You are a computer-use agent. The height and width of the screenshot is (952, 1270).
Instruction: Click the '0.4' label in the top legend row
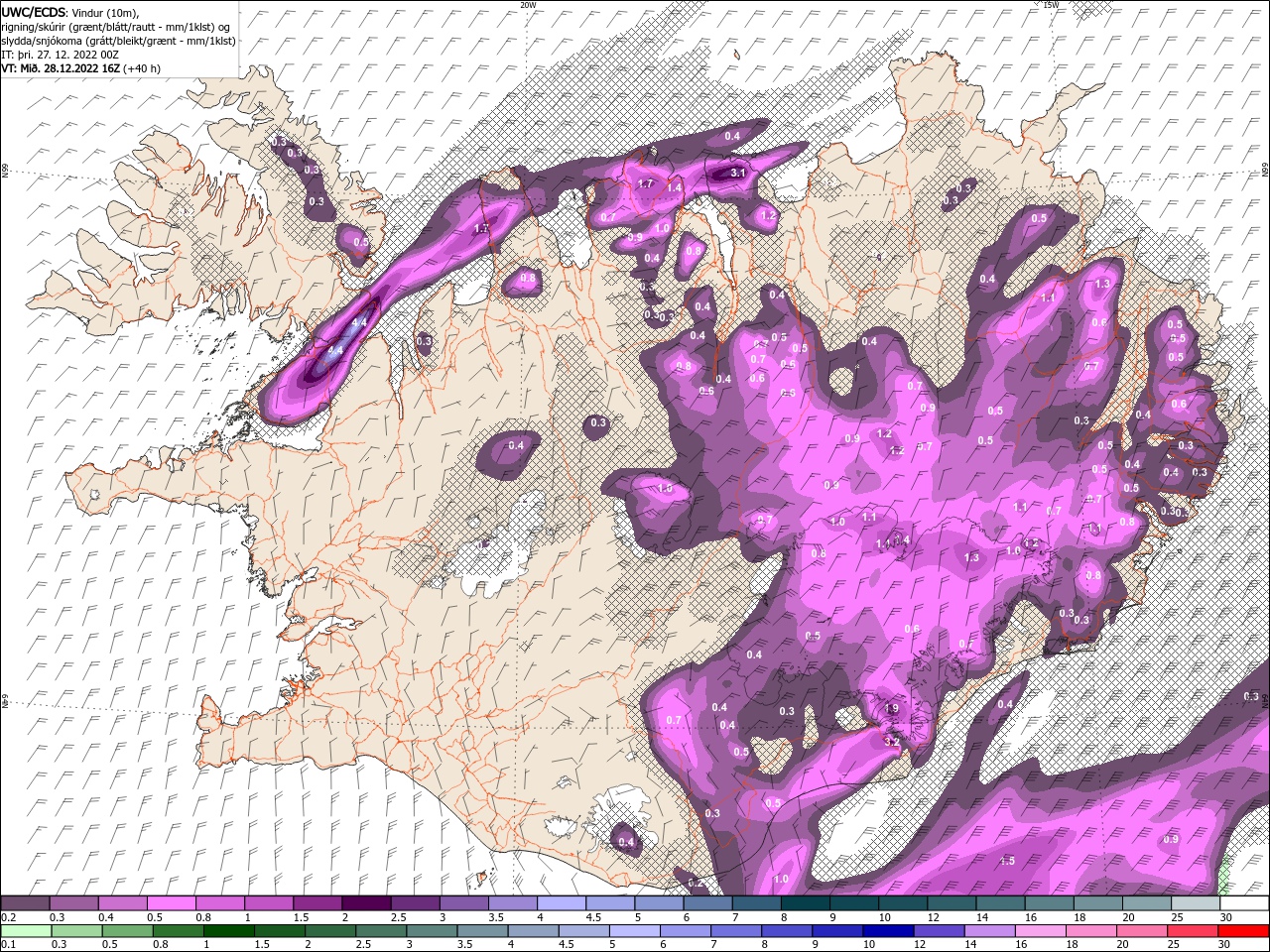coord(106,917)
